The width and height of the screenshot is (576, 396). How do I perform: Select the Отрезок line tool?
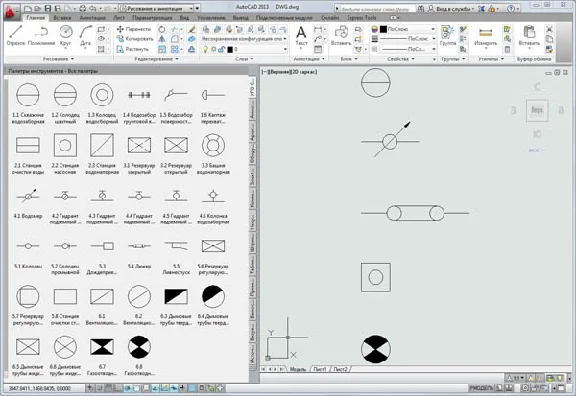(16, 36)
